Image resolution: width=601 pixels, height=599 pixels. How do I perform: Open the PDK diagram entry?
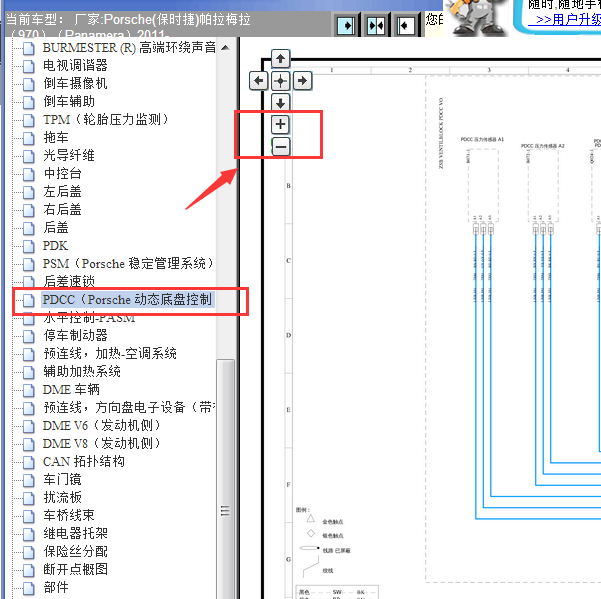click(55, 246)
